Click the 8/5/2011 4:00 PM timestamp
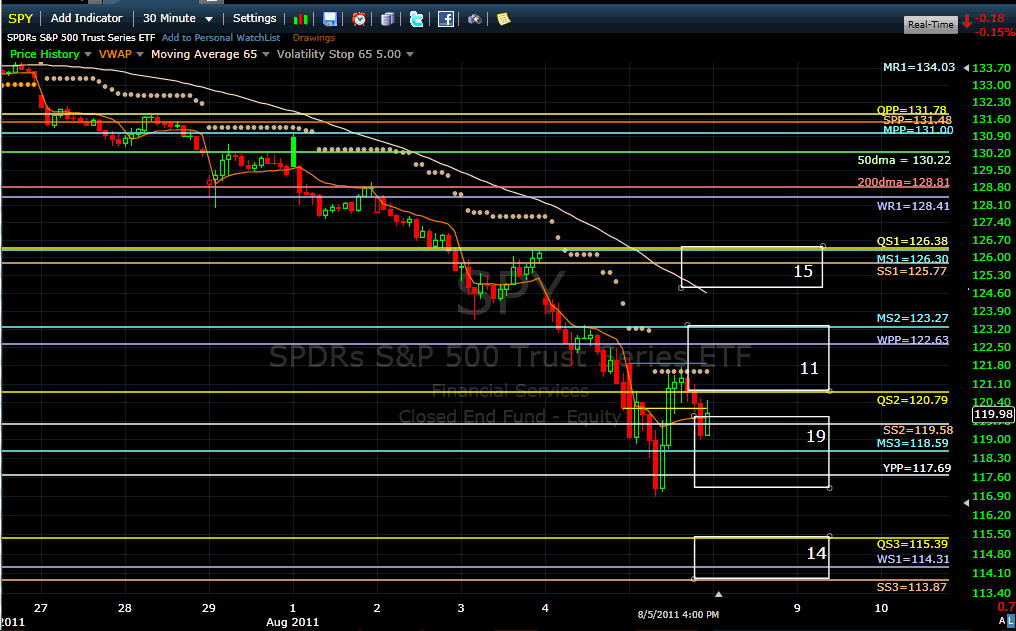This screenshot has height=631, width=1016. (x=678, y=614)
